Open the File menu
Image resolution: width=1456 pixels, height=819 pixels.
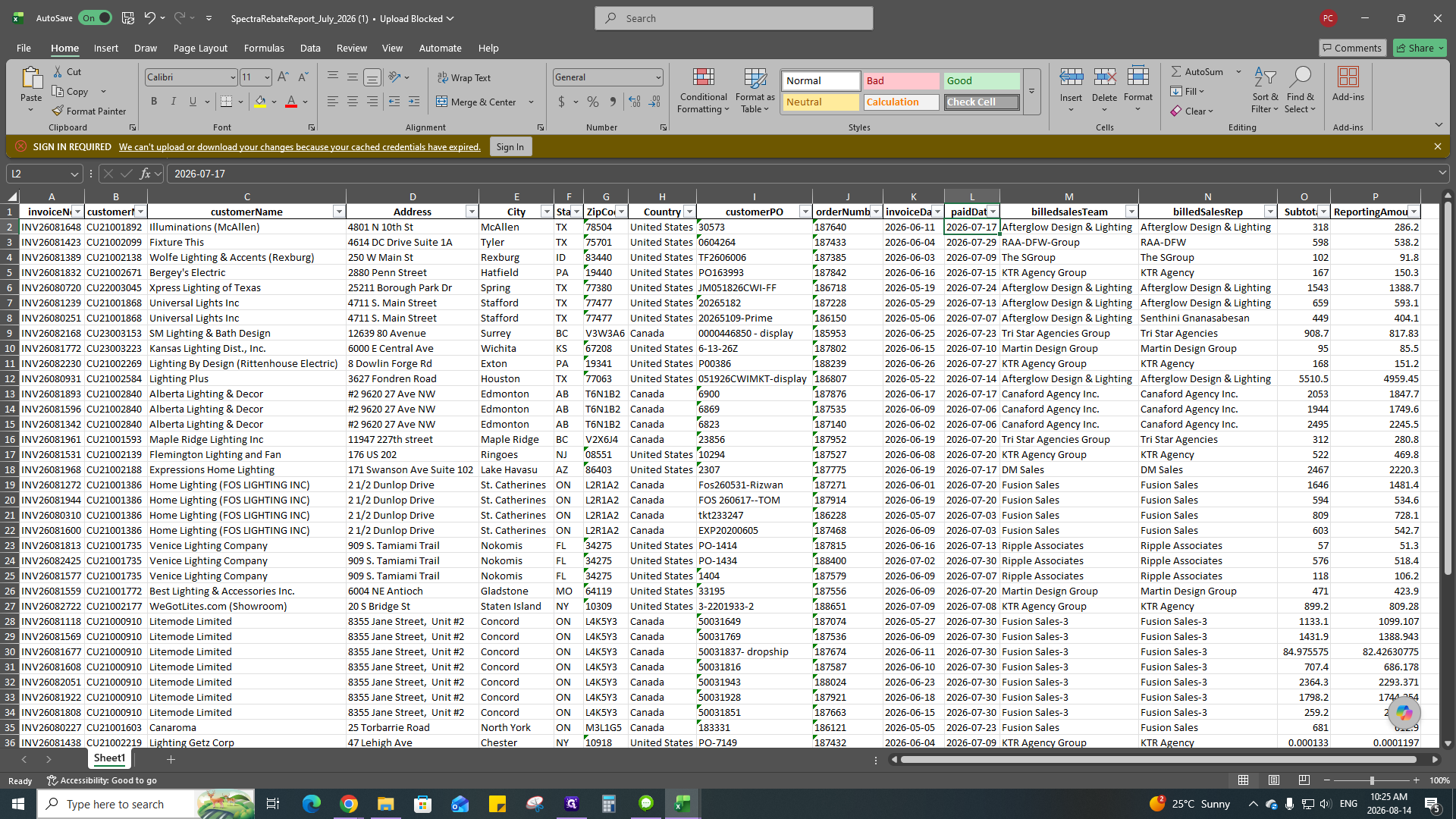click(x=24, y=48)
